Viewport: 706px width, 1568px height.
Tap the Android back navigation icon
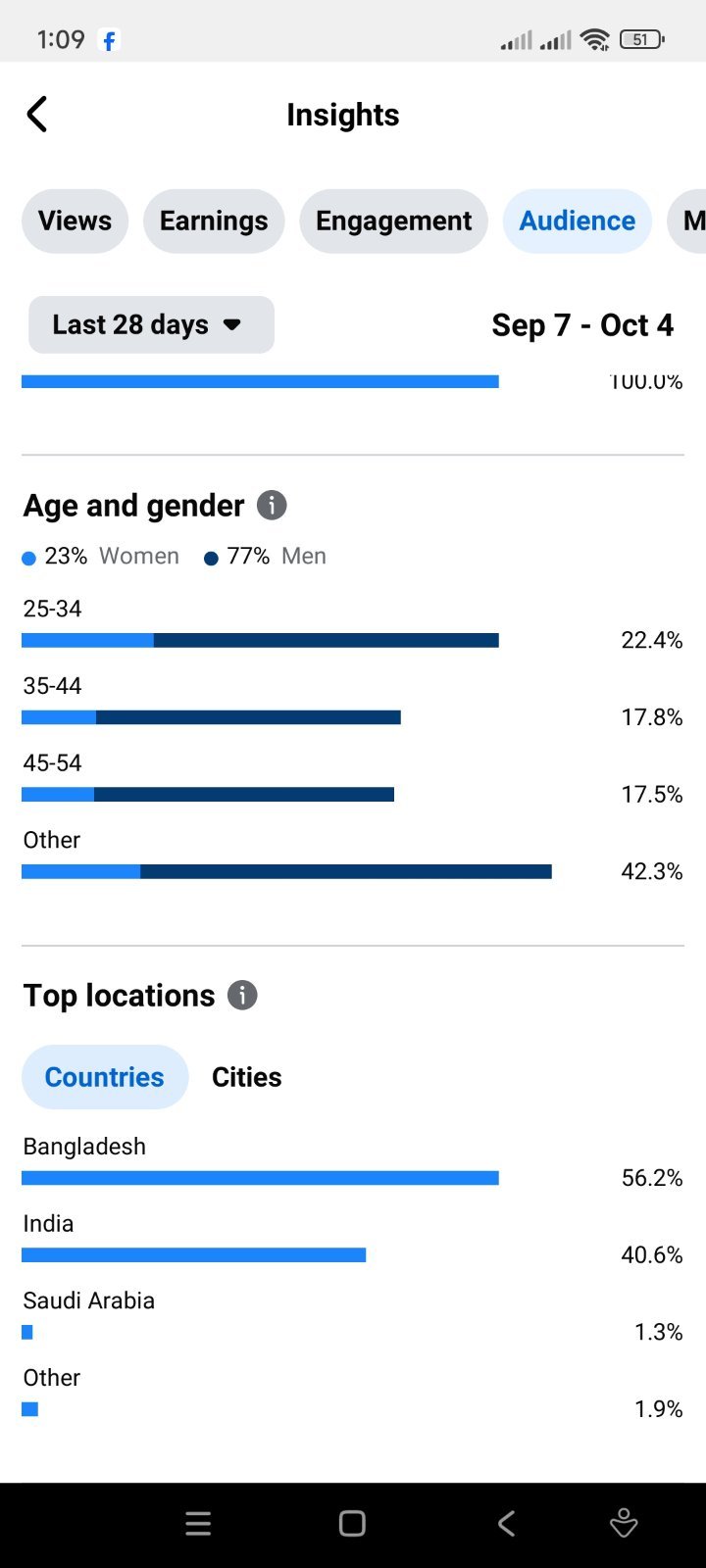point(506,1524)
